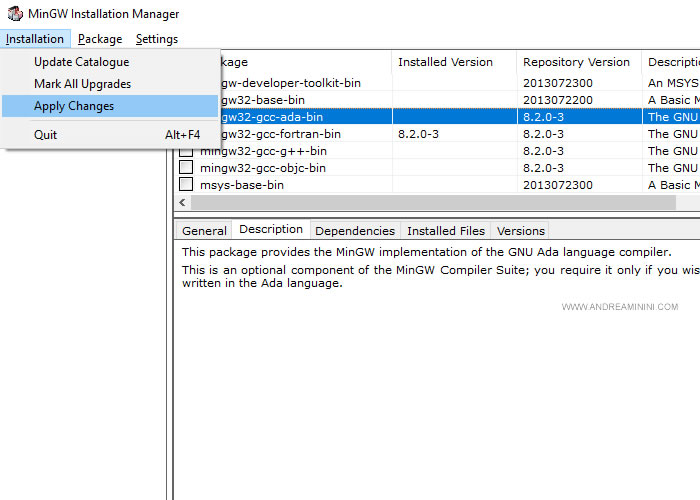The image size is (700, 500).
Task: Quit the application via the menu
Action: [46, 134]
